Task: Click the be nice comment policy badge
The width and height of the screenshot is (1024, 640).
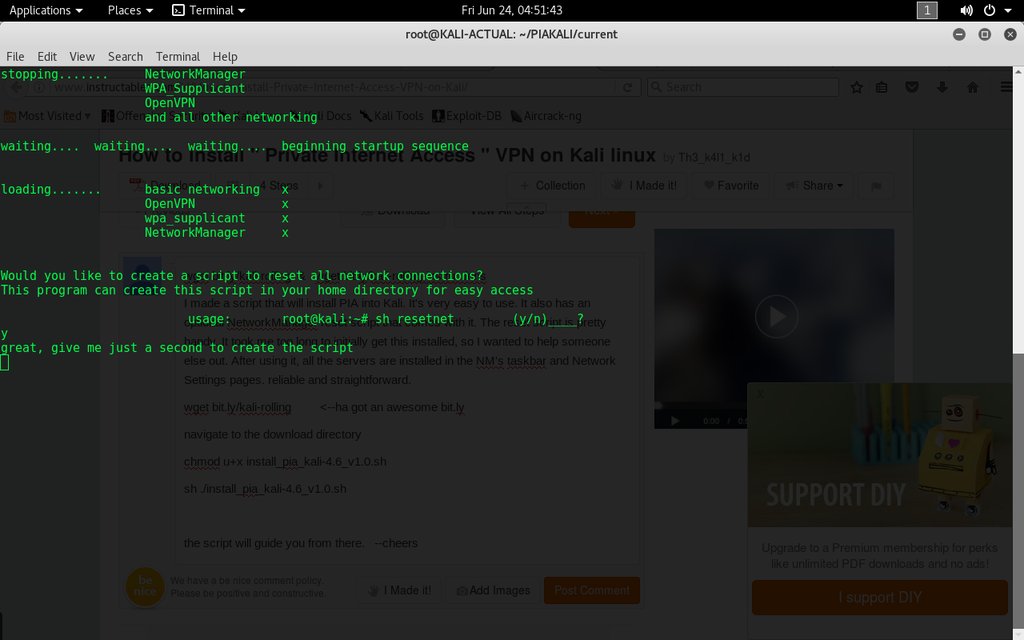Action: pos(145,586)
